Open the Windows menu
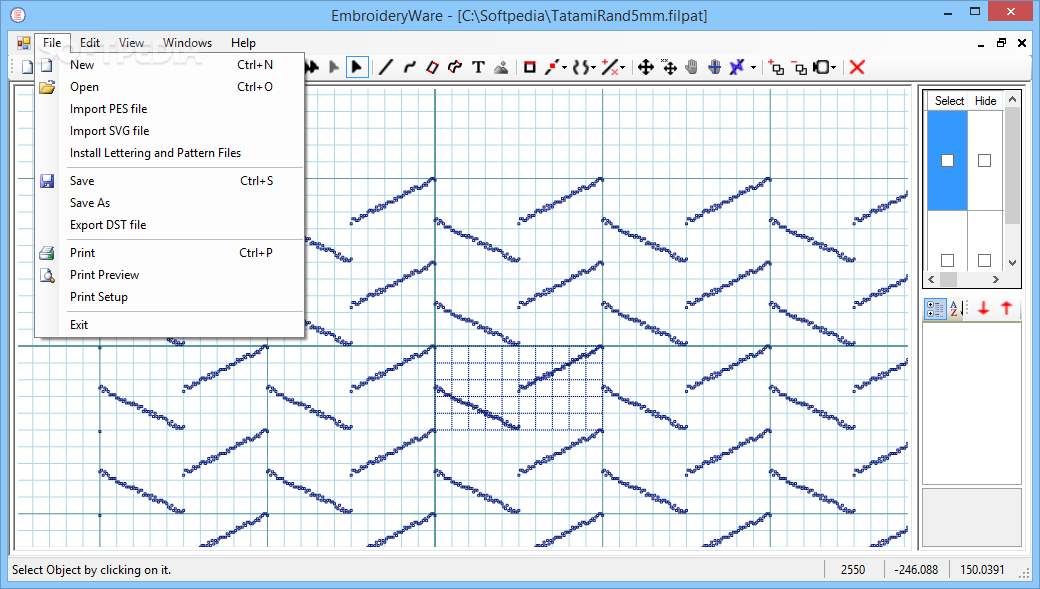1040x589 pixels. click(188, 42)
